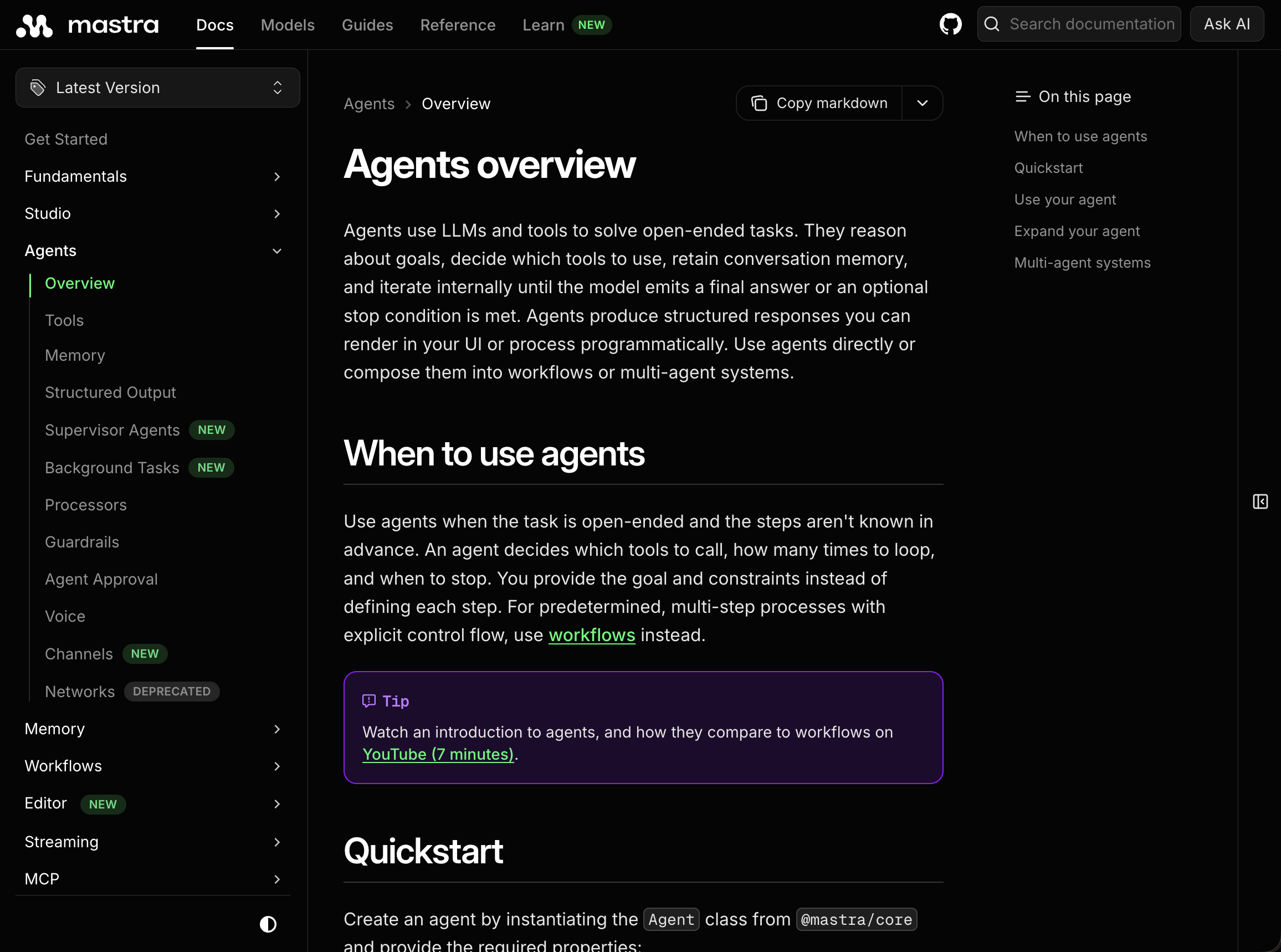The width and height of the screenshot is (1281, 952).
Task: Open Memory under Agents
Action: click(x=75, y=356)
